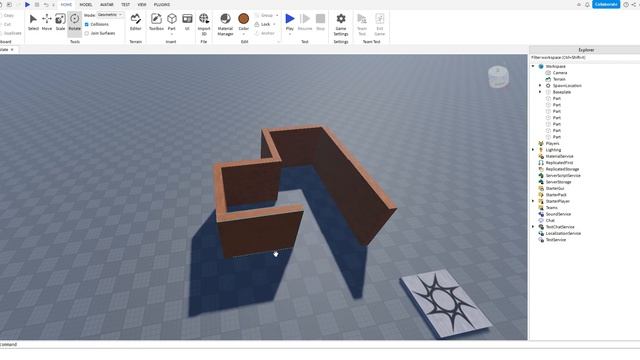Switch to the VIEW ribbon tab

[142, 4]
